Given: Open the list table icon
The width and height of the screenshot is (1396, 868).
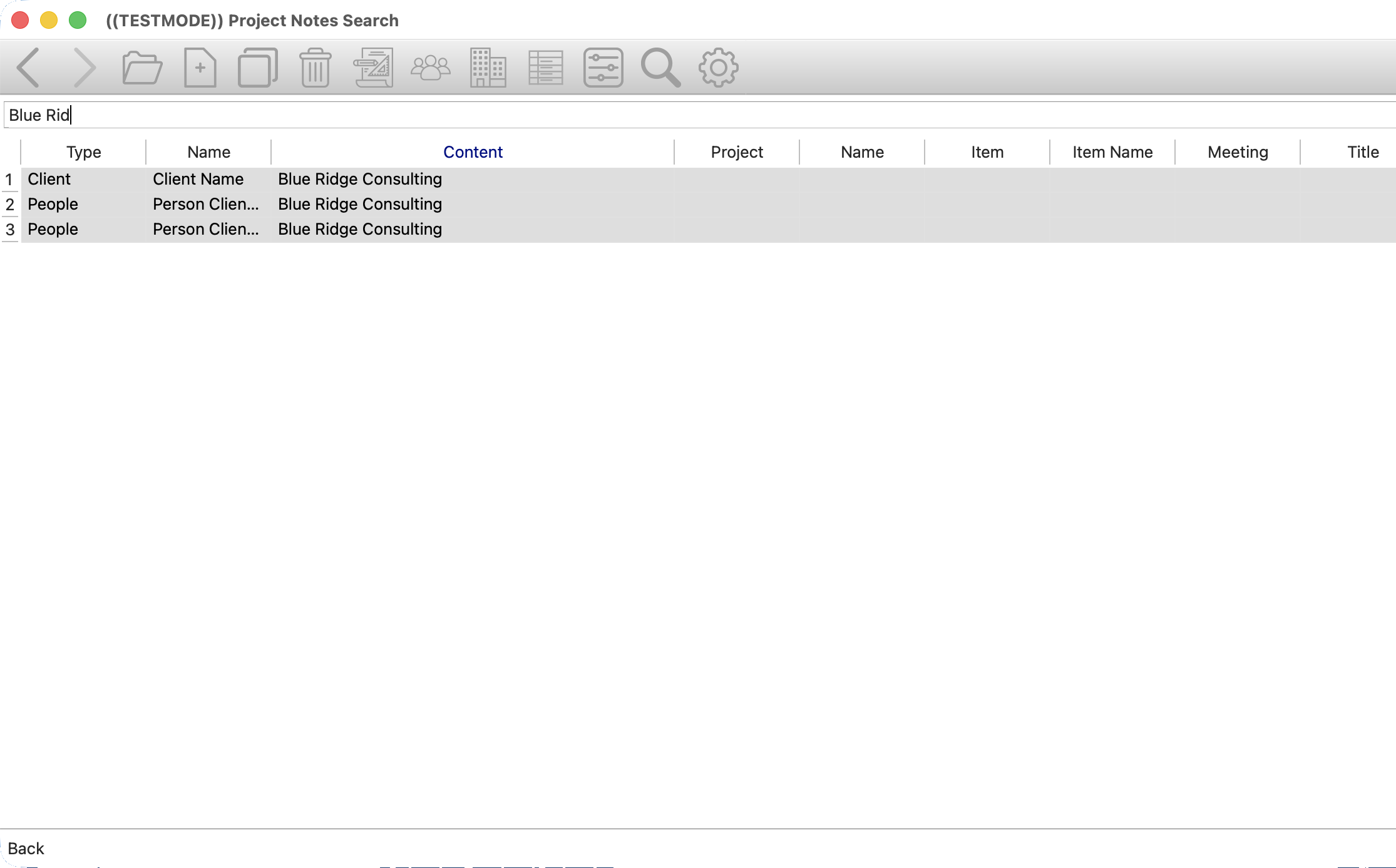Looking at the screenshot, I should (x=546, y=68).
